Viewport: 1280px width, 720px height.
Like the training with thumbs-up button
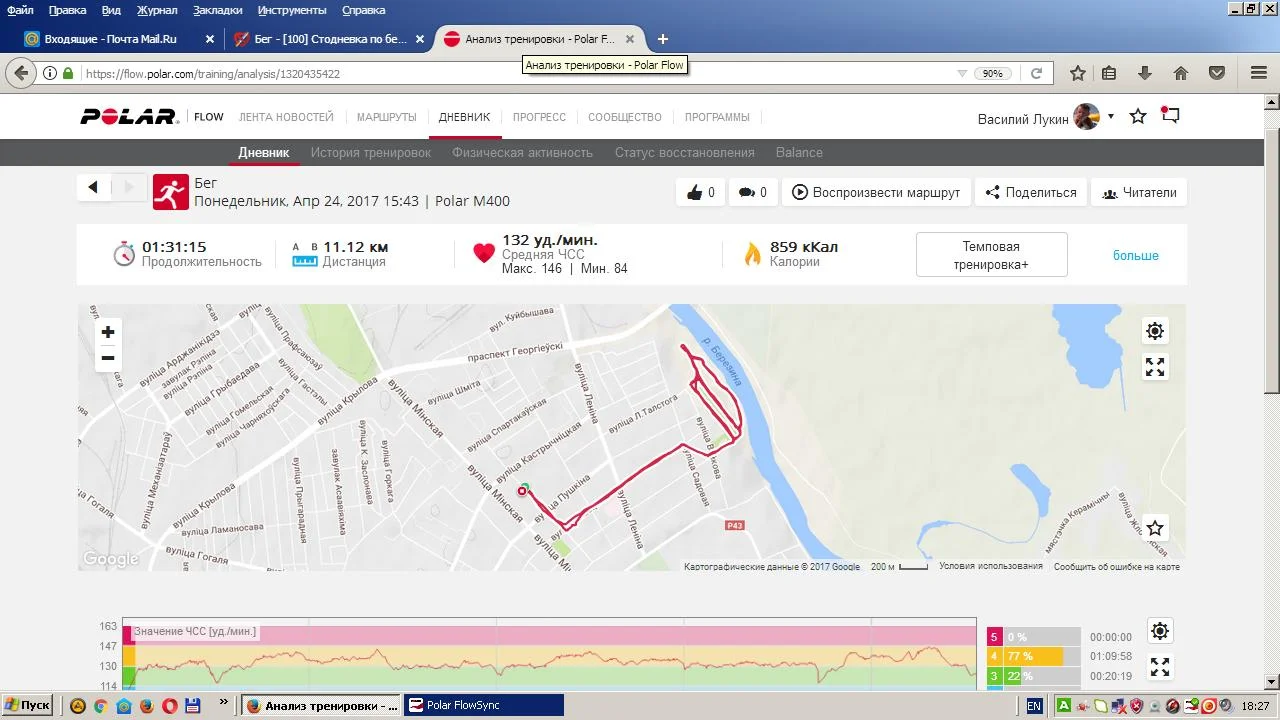700,193
